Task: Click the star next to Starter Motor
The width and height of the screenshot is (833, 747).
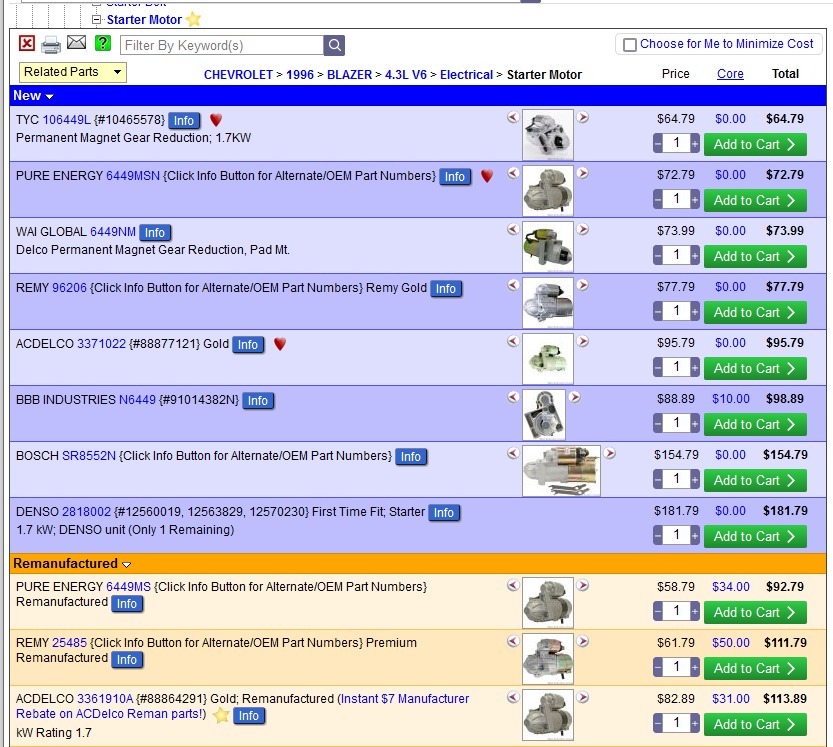Action: tap(193, 19)
